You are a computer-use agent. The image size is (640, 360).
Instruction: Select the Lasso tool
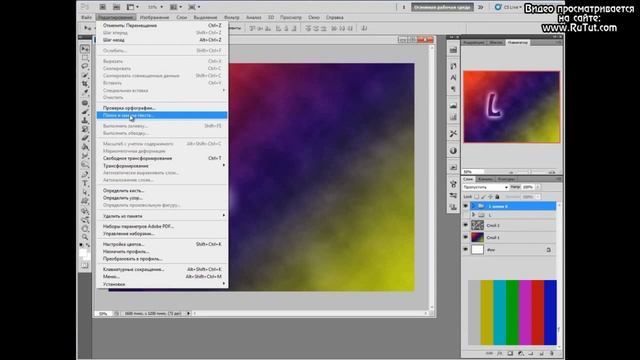(85, 66)
